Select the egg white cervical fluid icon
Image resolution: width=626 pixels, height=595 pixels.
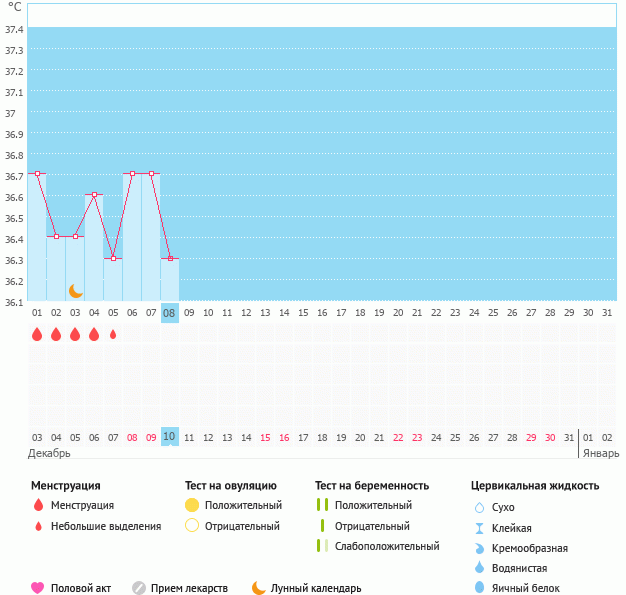tap(479, 588)
